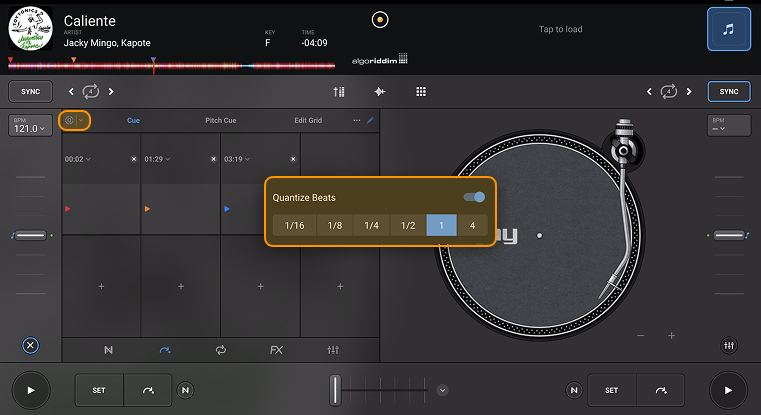Select the cue jump tab icon
761x415 pixels.
[165, 349]
